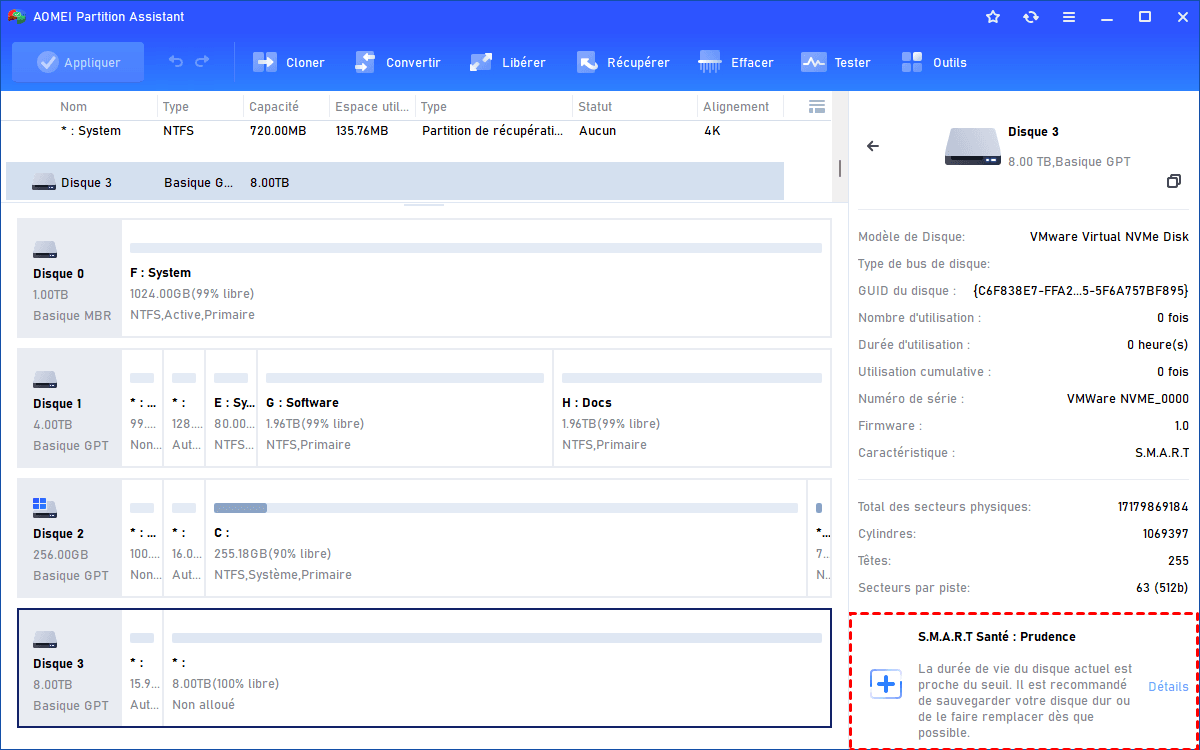Open the Convertir tool
This screenshot has width=1200, height=750.
tap(366, 62)
